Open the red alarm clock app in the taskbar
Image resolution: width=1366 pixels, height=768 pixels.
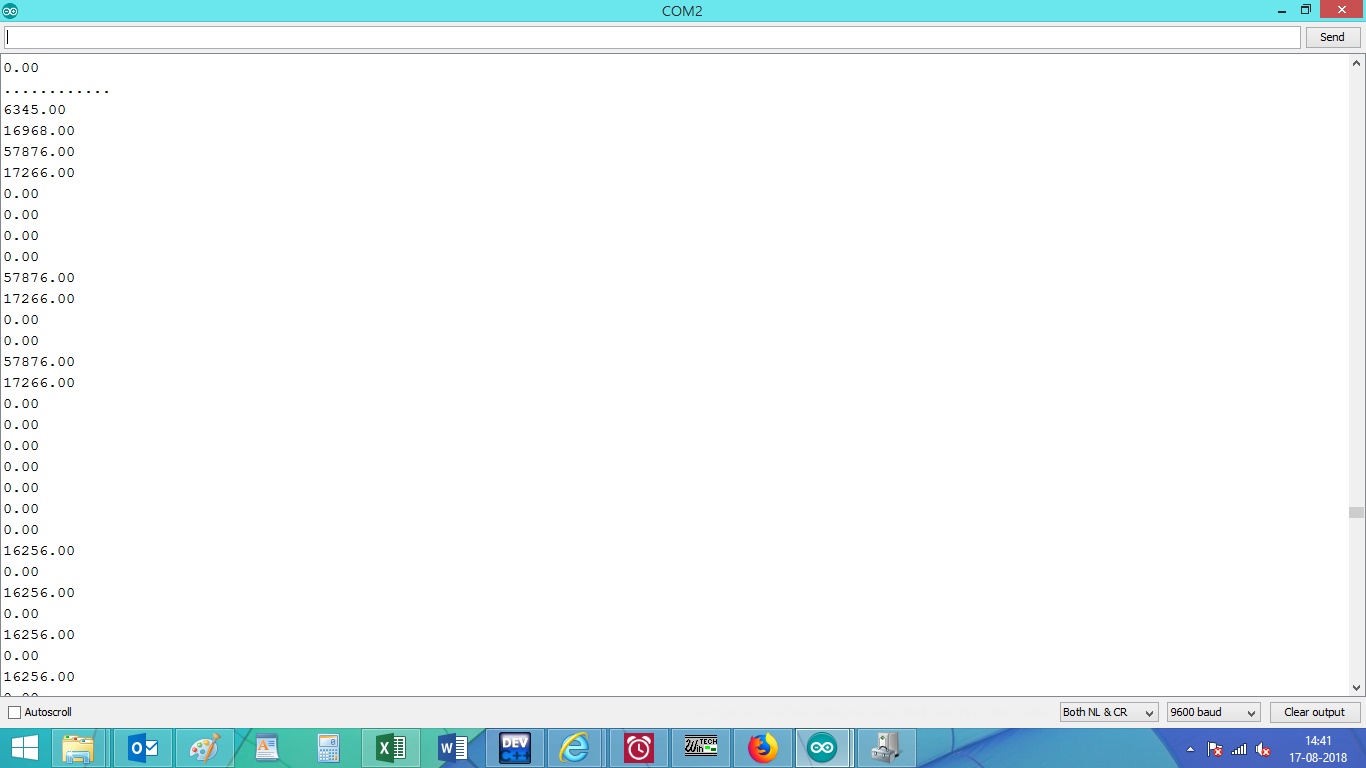(638, 748)
